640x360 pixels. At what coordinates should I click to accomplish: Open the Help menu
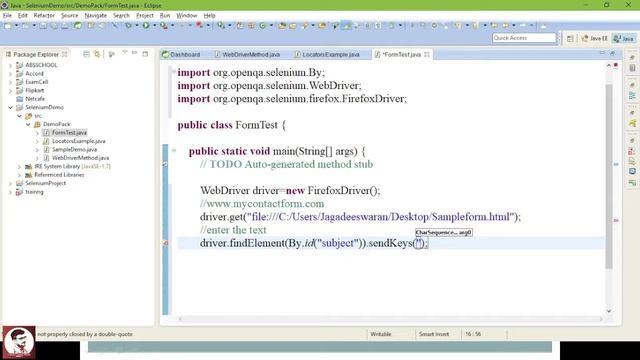tap(209, 16)
